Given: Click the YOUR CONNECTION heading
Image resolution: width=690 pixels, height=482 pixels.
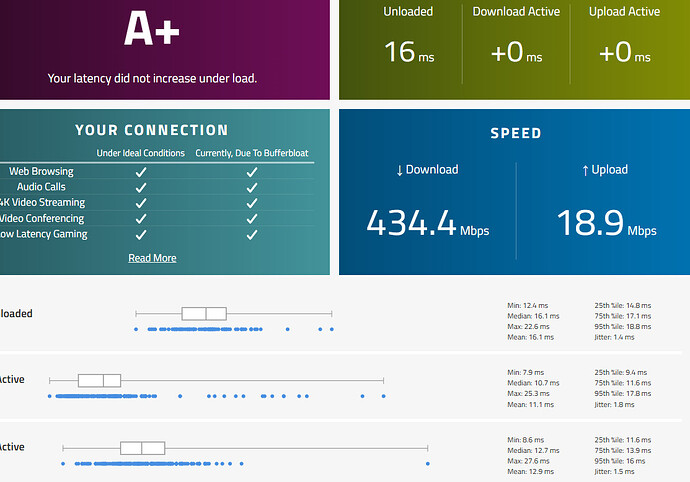Looking at the screenshot, I should point(152,130).
